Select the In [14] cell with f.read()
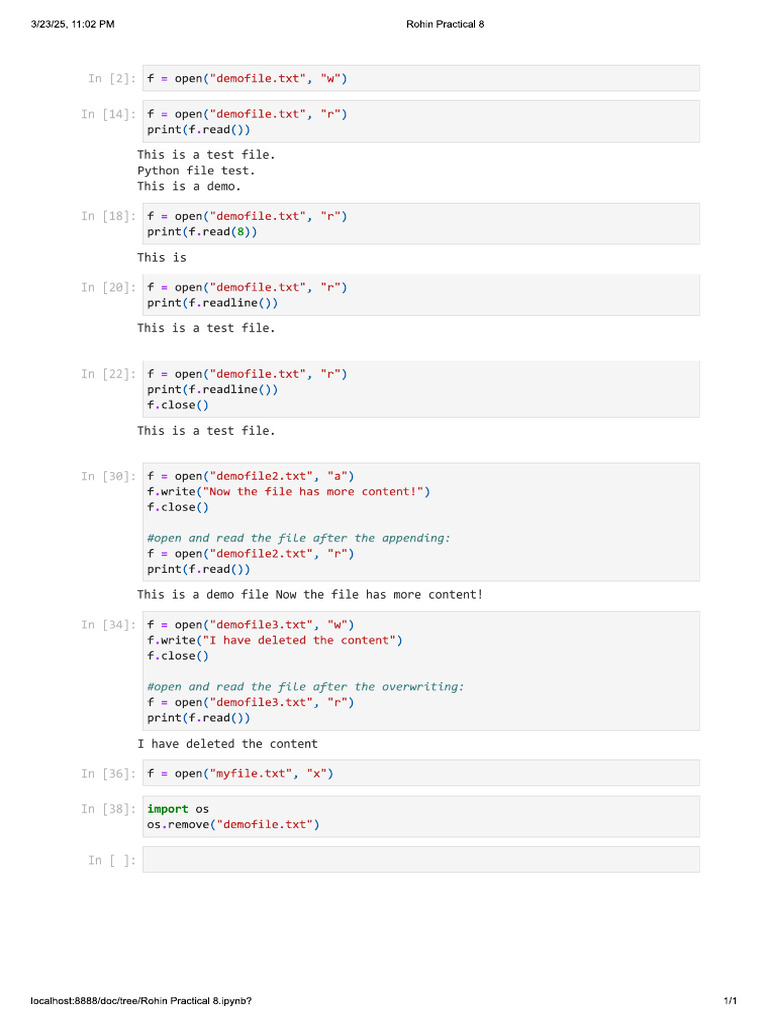Image resolution: width=768 pixels, height=1024 pixels. pyautogui.click(x=421, y=121)
